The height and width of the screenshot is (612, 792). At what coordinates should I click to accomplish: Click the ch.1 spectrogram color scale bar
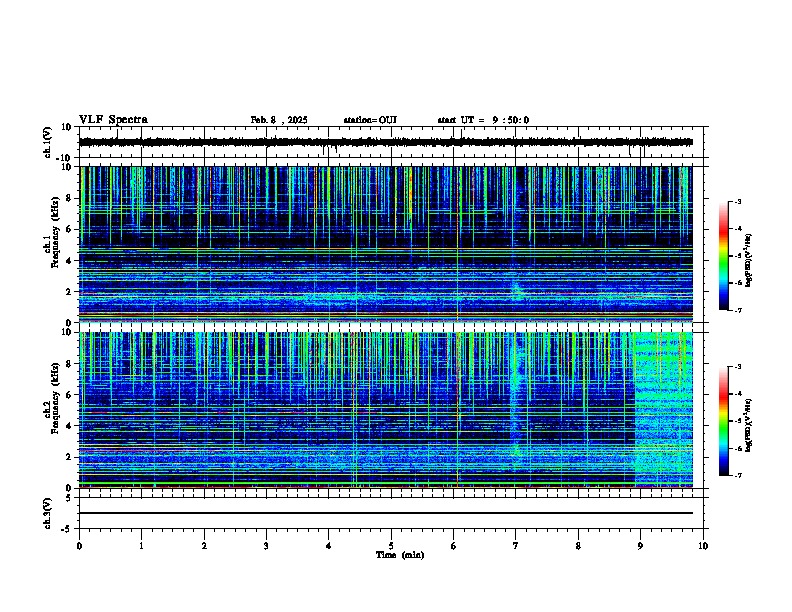(x=723, y=256)
